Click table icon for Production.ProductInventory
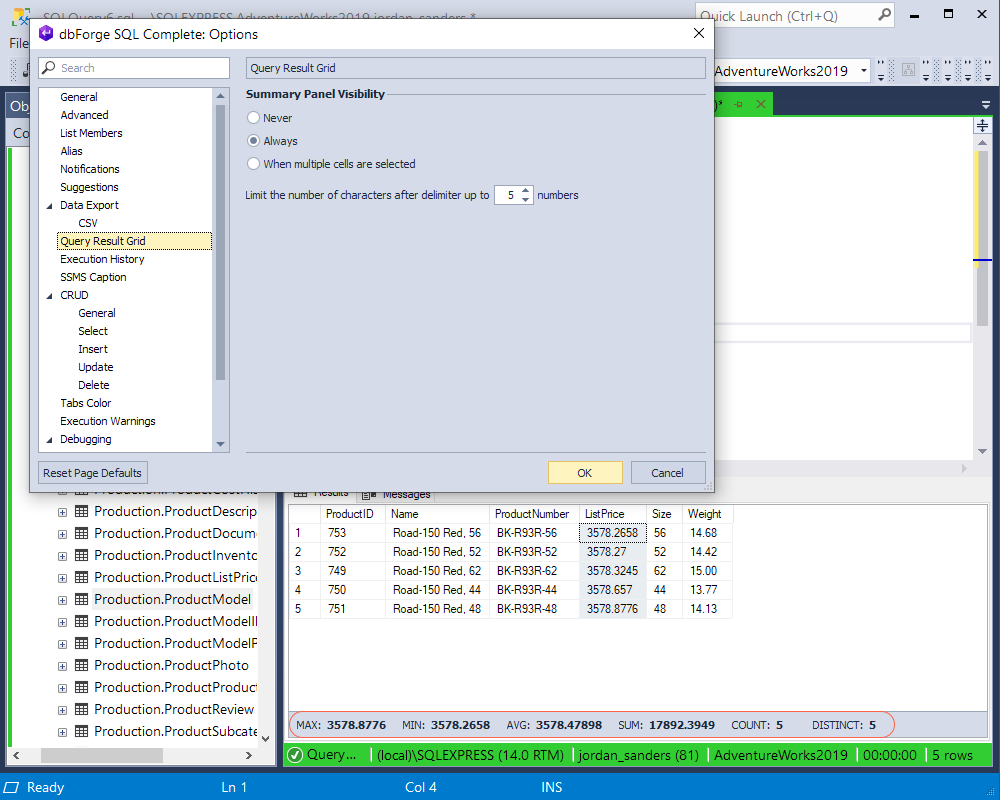The image size is (1000, 800). [x=82, y=556]
